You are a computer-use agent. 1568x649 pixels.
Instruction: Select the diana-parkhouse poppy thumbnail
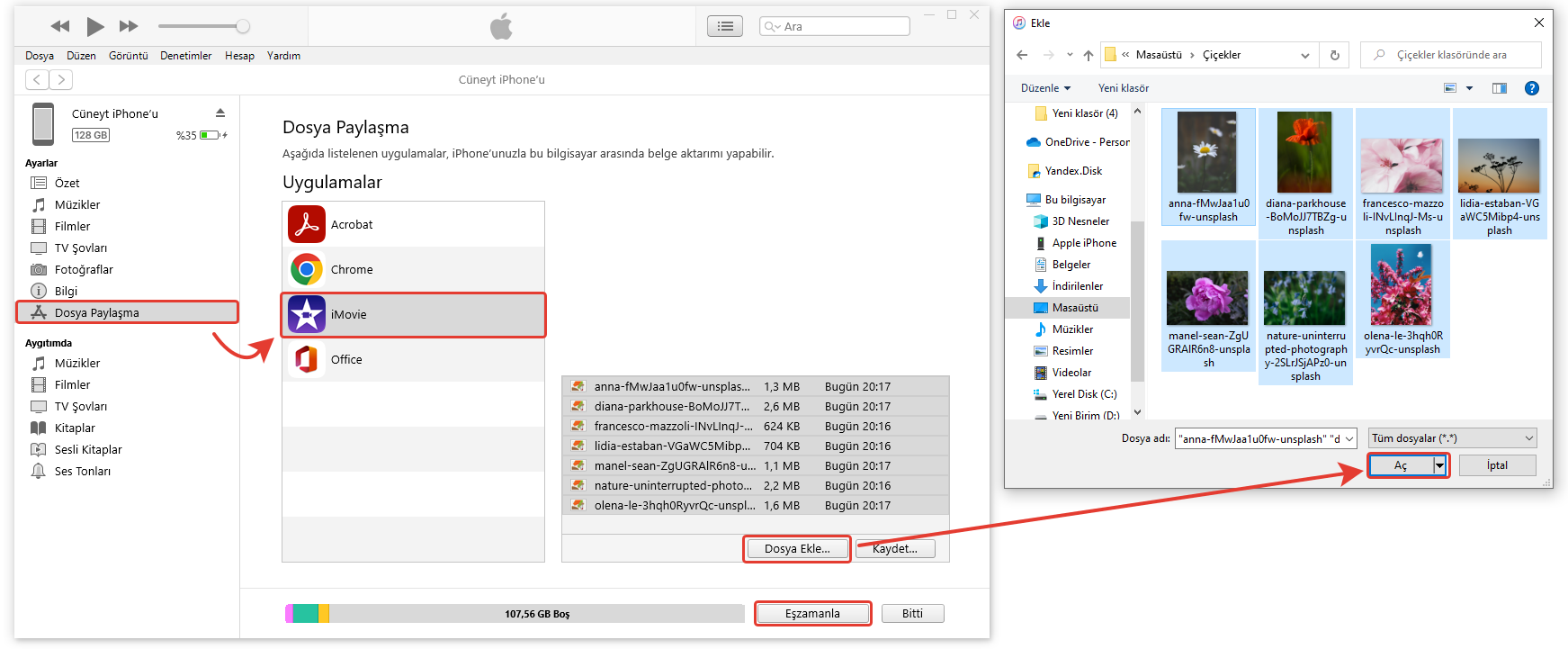1304,153
